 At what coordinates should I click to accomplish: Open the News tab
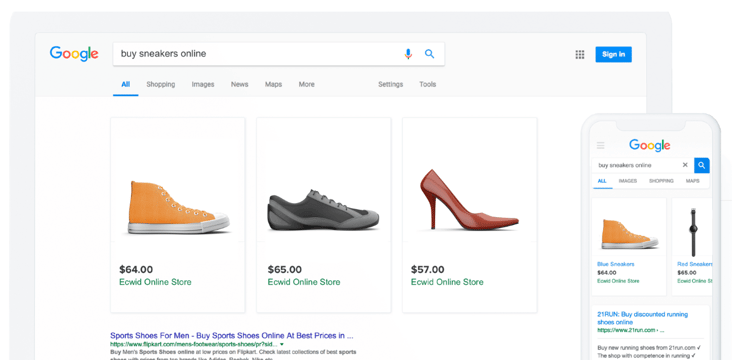click(x=239, y=85)
